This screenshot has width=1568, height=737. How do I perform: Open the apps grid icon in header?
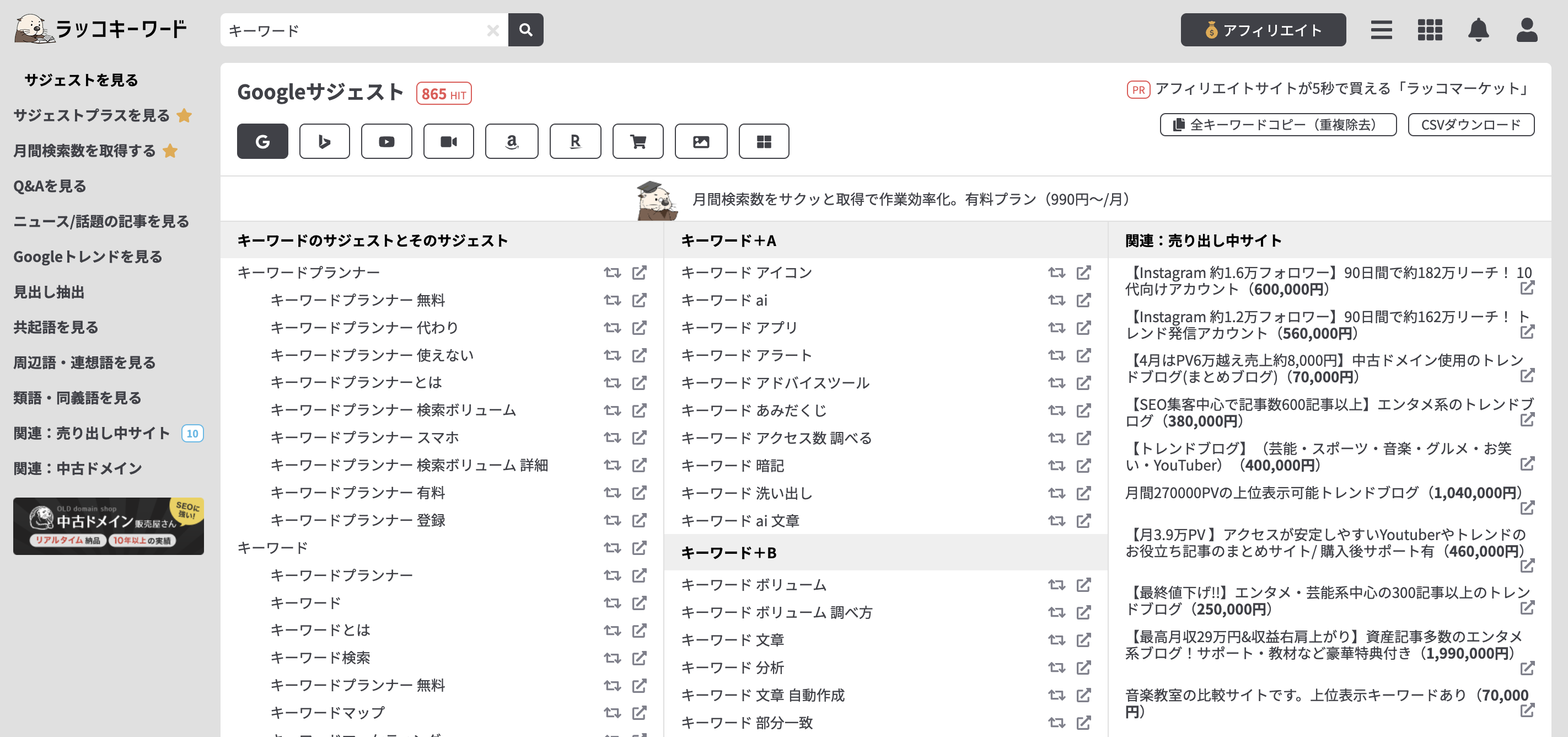coord(1430,30)
